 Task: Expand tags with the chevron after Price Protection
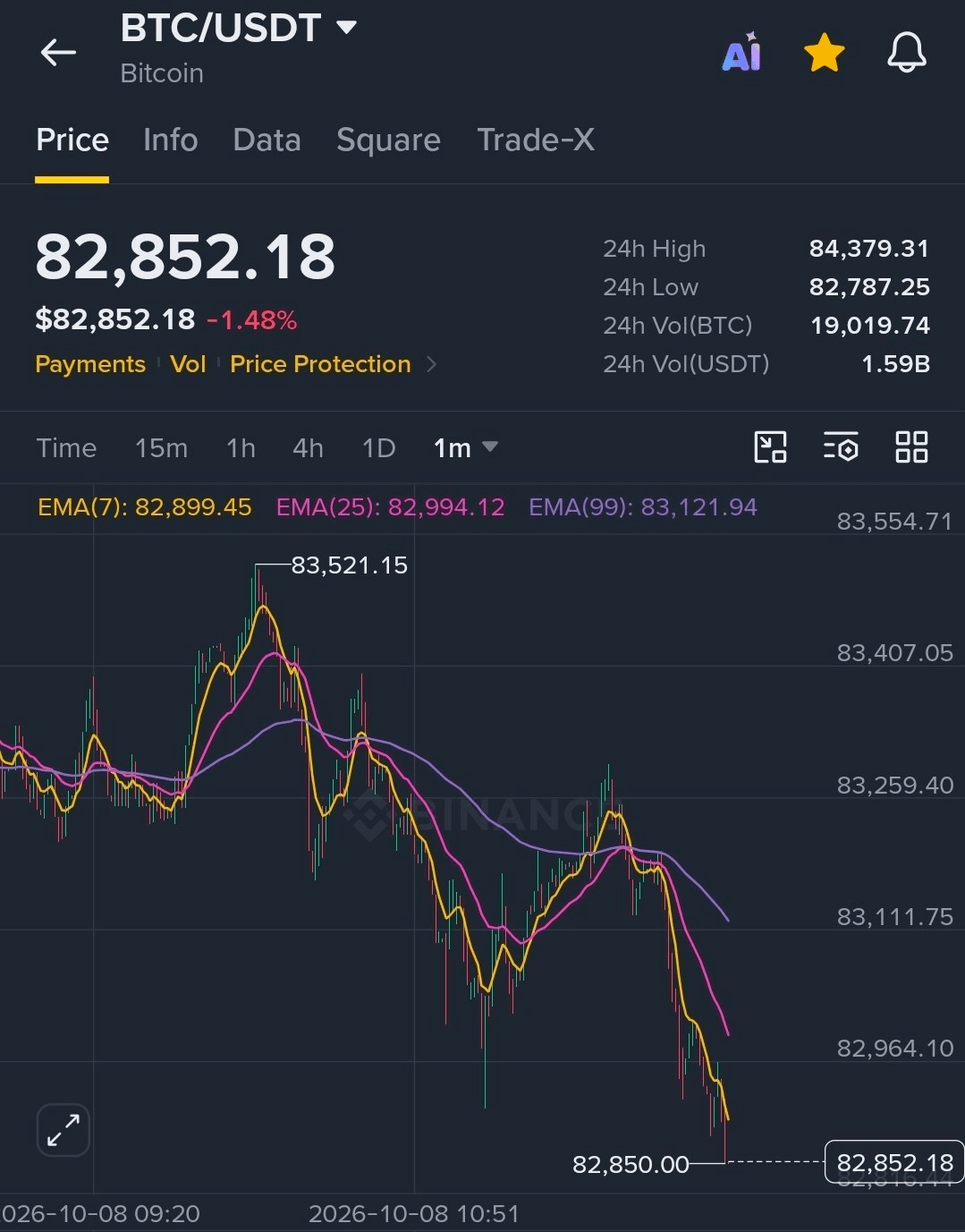(432, 364)
